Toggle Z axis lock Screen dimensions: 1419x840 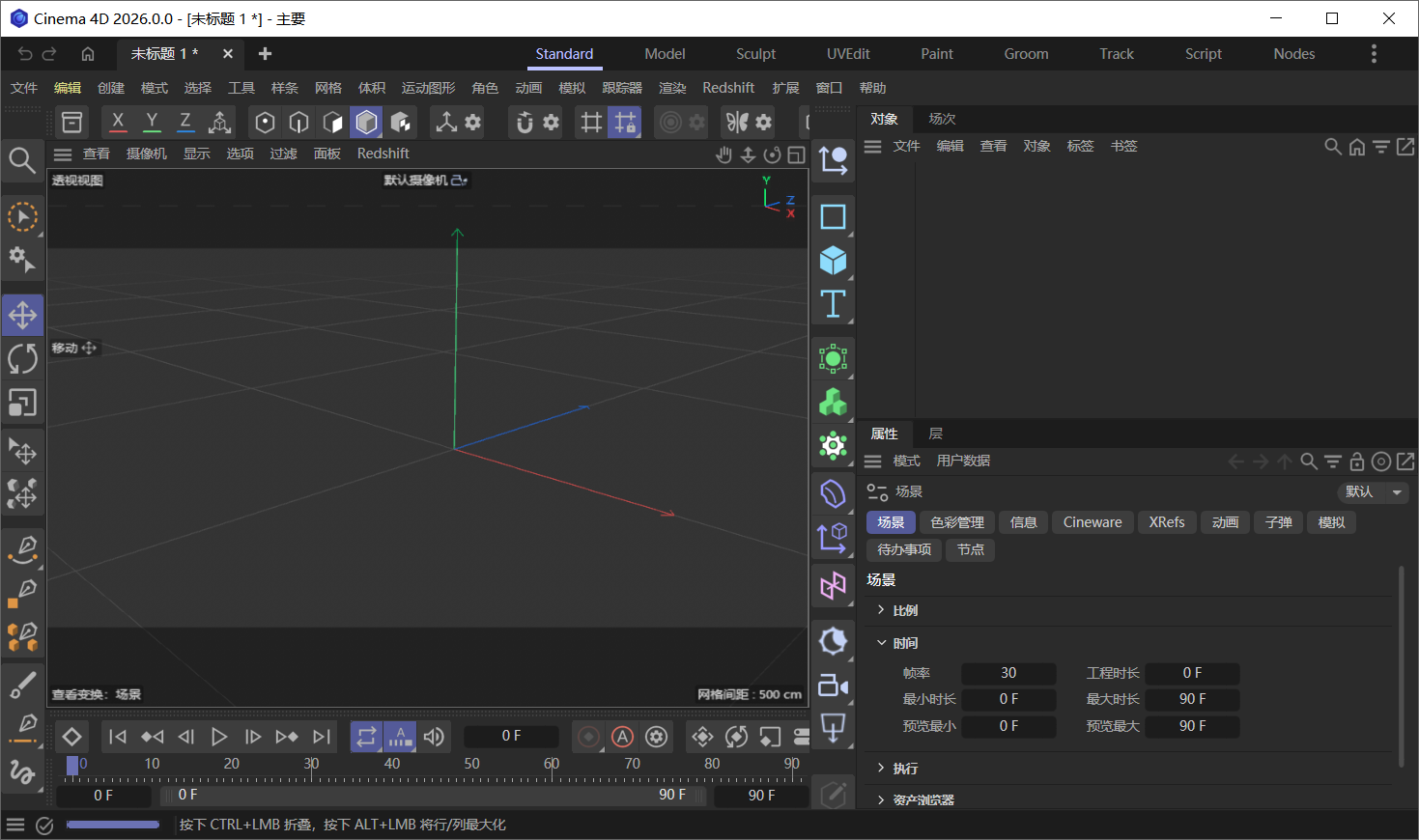[185, 122]
